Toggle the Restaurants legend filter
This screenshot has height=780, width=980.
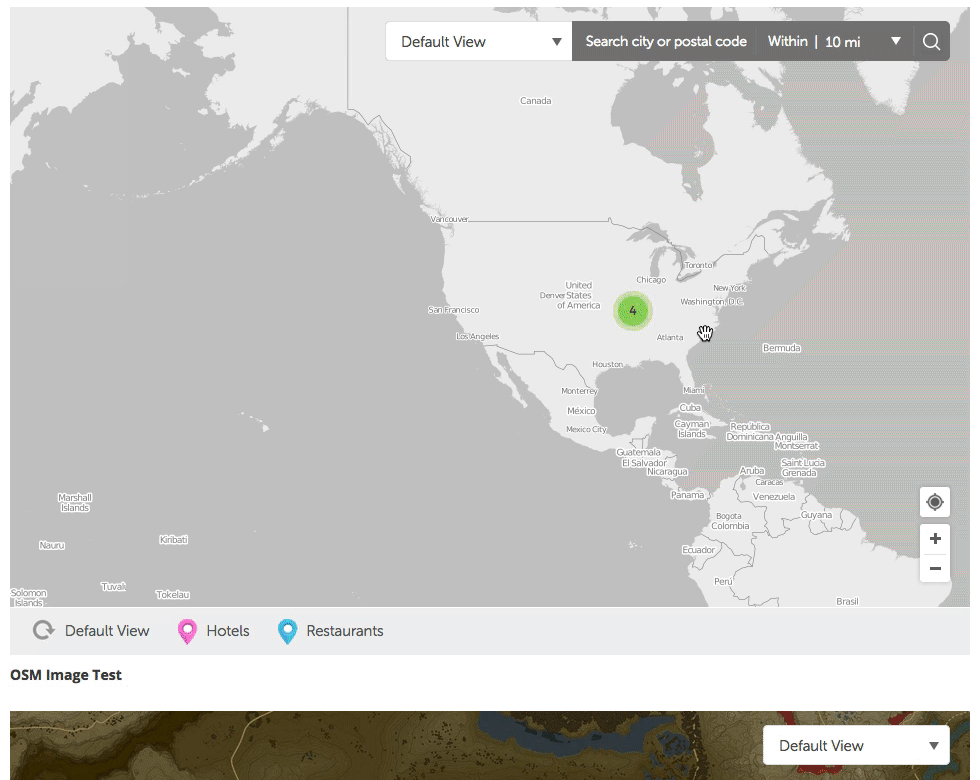[344, 631]
